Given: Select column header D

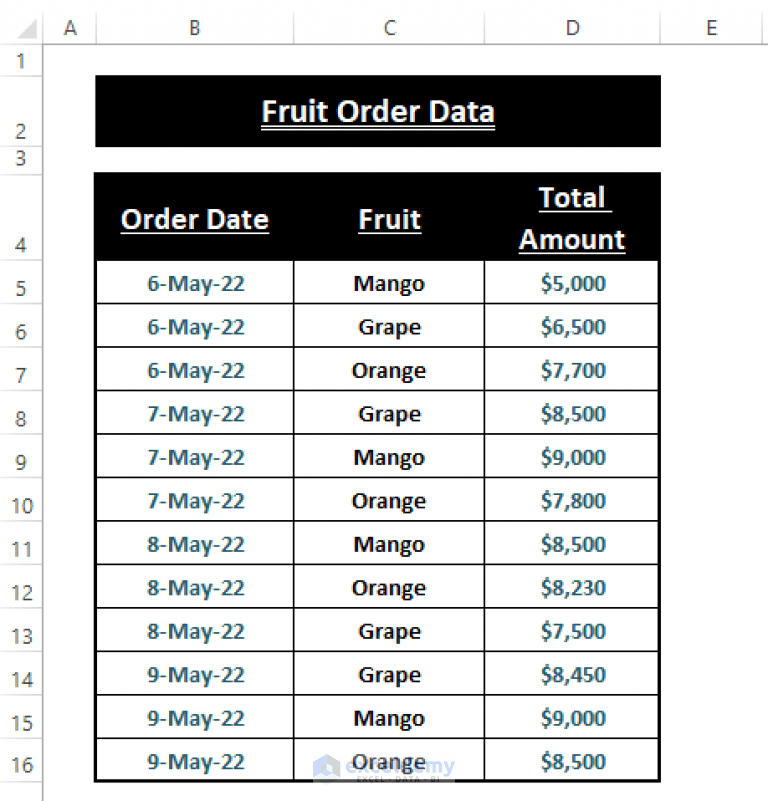Looking at the screenshot, I should click(x=572, y=28).
